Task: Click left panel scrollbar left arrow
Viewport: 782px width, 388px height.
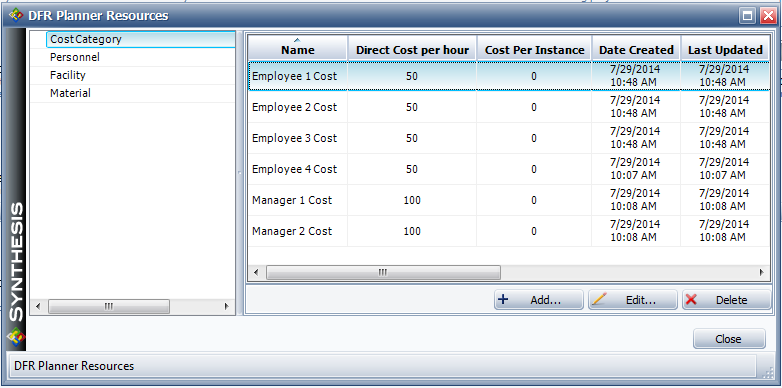Action: tap(38, 306)
